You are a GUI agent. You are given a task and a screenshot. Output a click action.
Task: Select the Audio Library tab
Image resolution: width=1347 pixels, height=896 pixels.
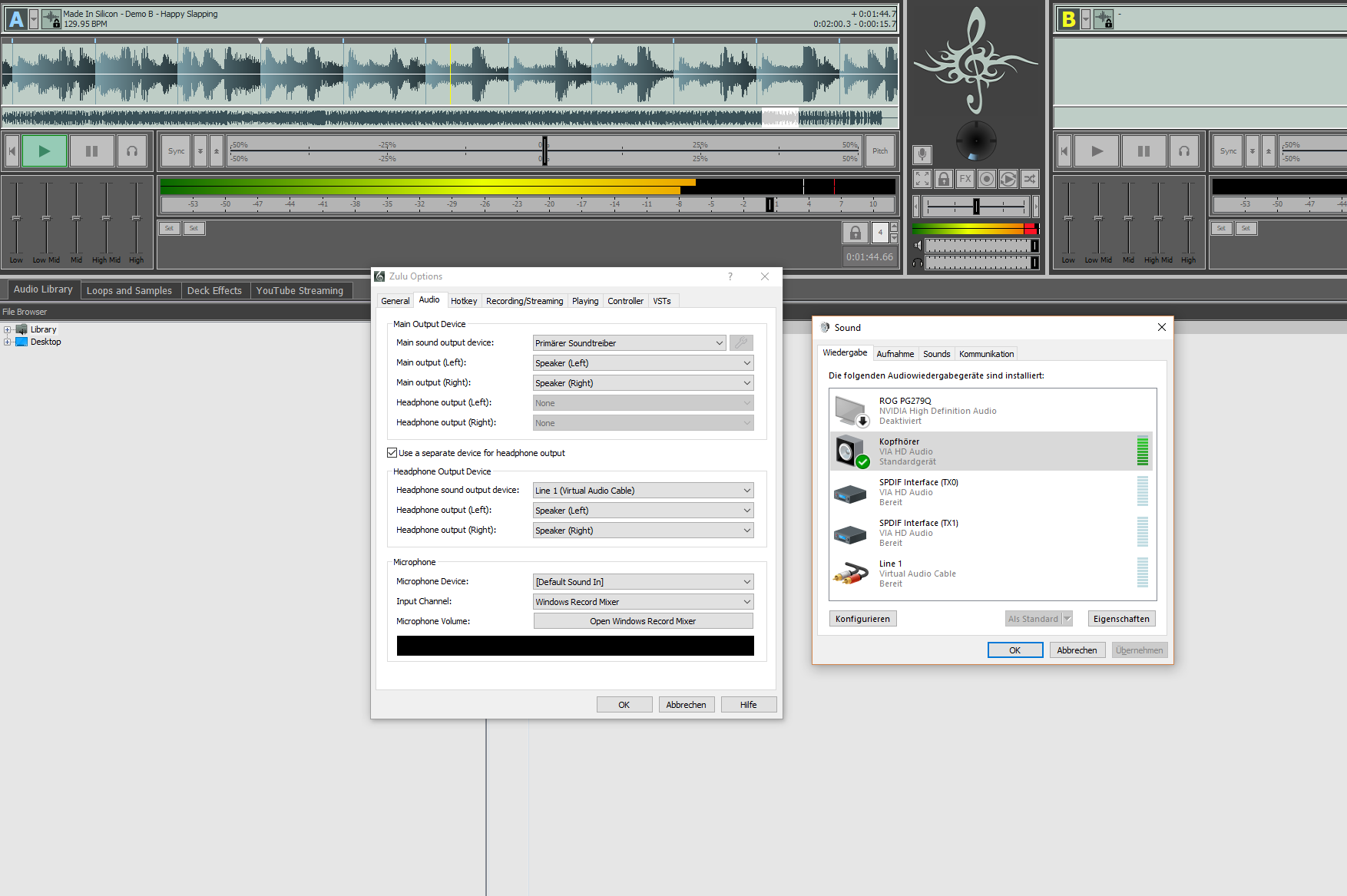pyautogui.click(x=43, y=289)
